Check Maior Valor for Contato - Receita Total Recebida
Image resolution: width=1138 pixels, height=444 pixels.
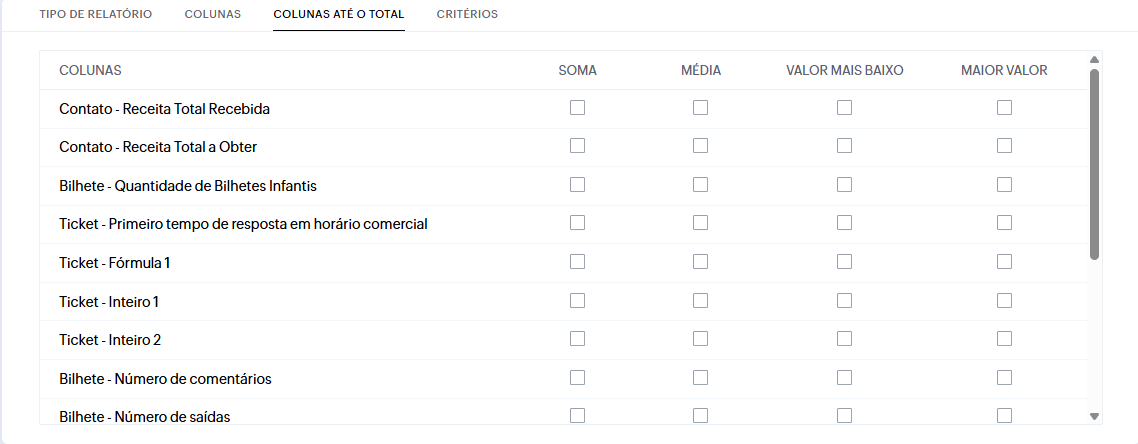(1004, 108)
